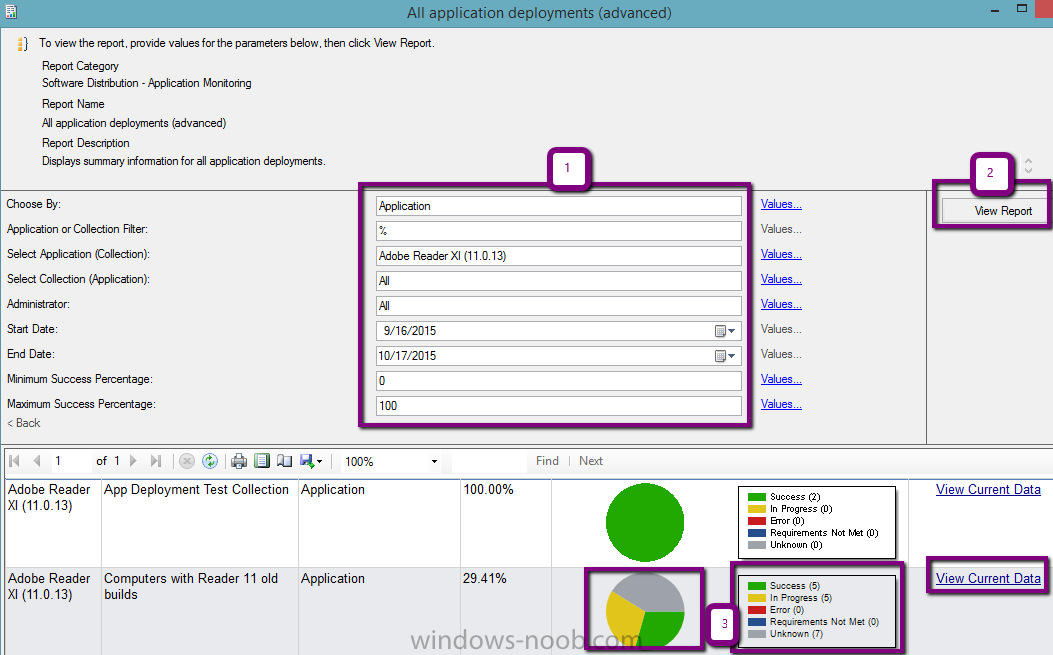The width and height of the screenshot is (1053, 655).
Task: Click the 29.41% success value
Action: point(484,578)
